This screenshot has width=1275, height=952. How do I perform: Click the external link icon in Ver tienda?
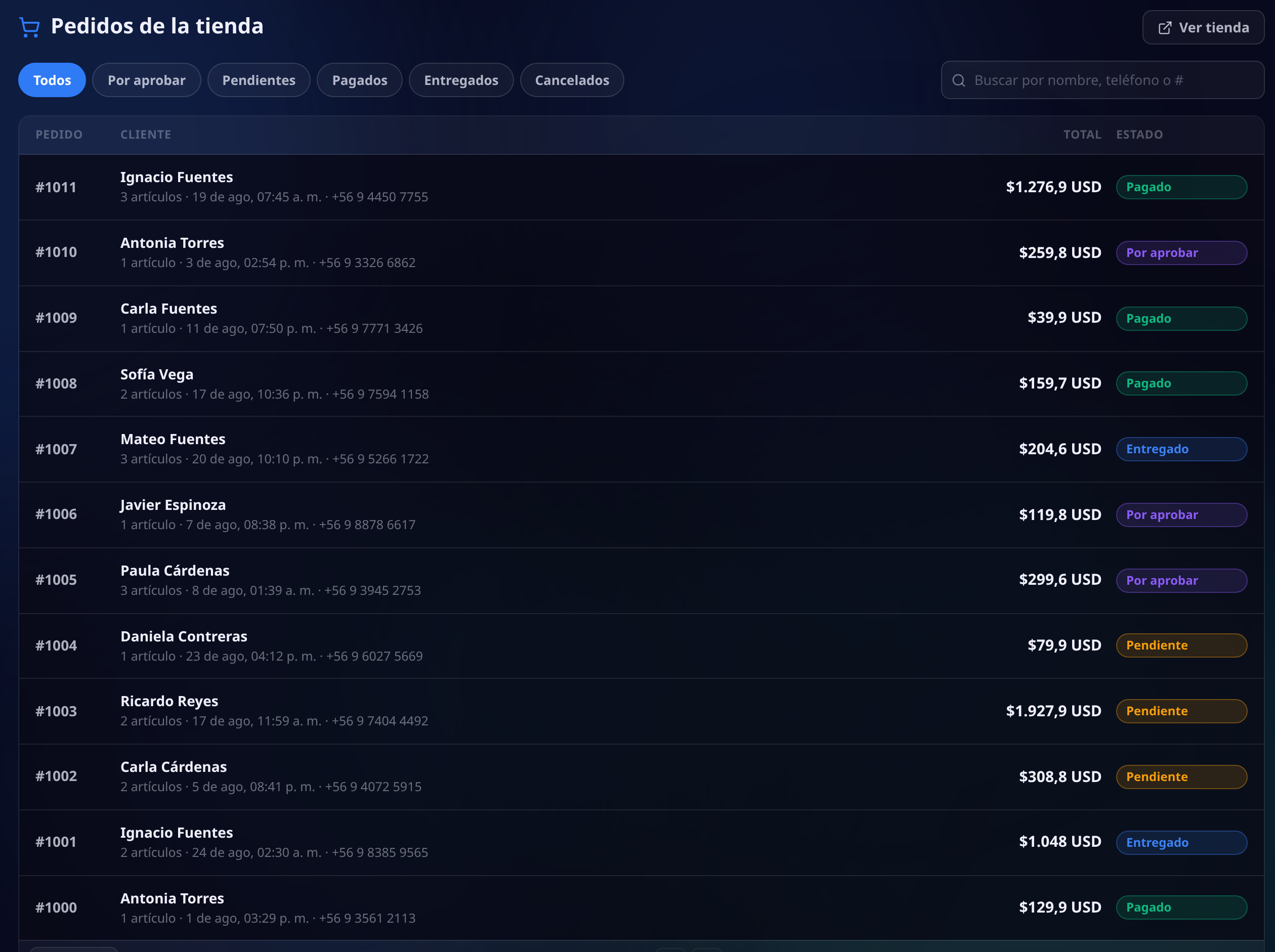click(1164, 28)
